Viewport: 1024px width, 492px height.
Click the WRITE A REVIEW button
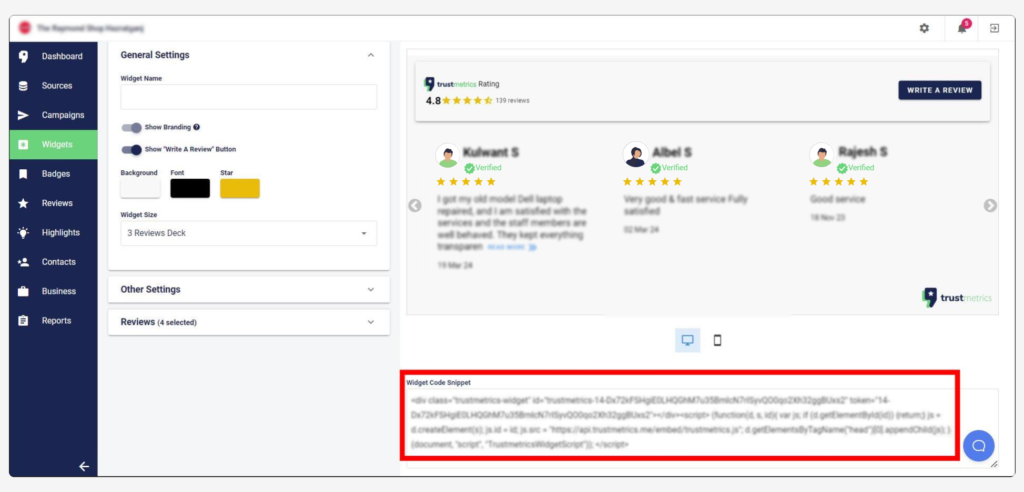pyautogui.click(x=940, y=90)
